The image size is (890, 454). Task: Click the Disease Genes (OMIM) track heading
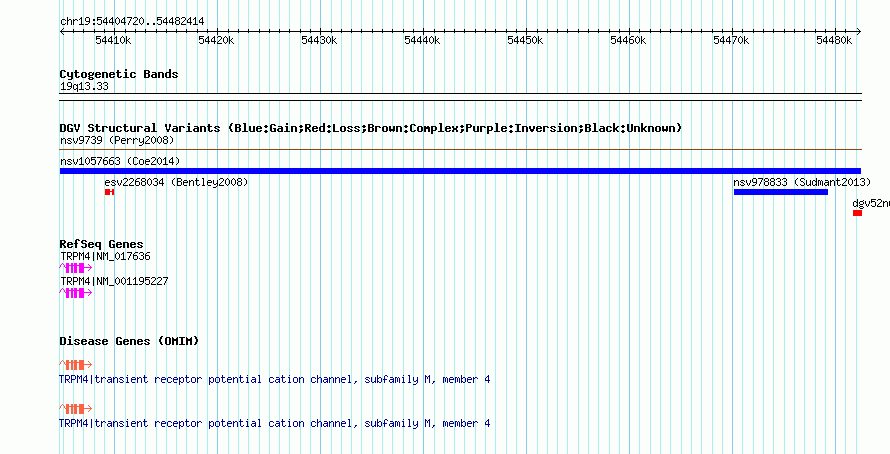click(129, 341)
